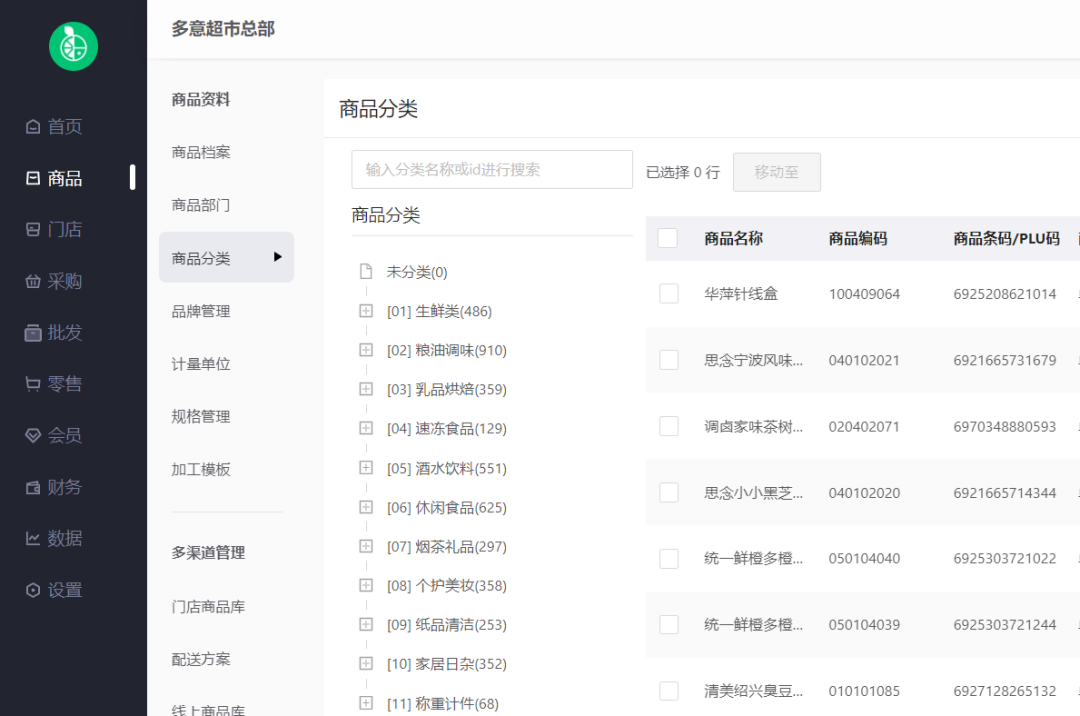Open the 财务 finance wallet icon
The width and height of the screenshot is (1080, 716).
(33, 488)
